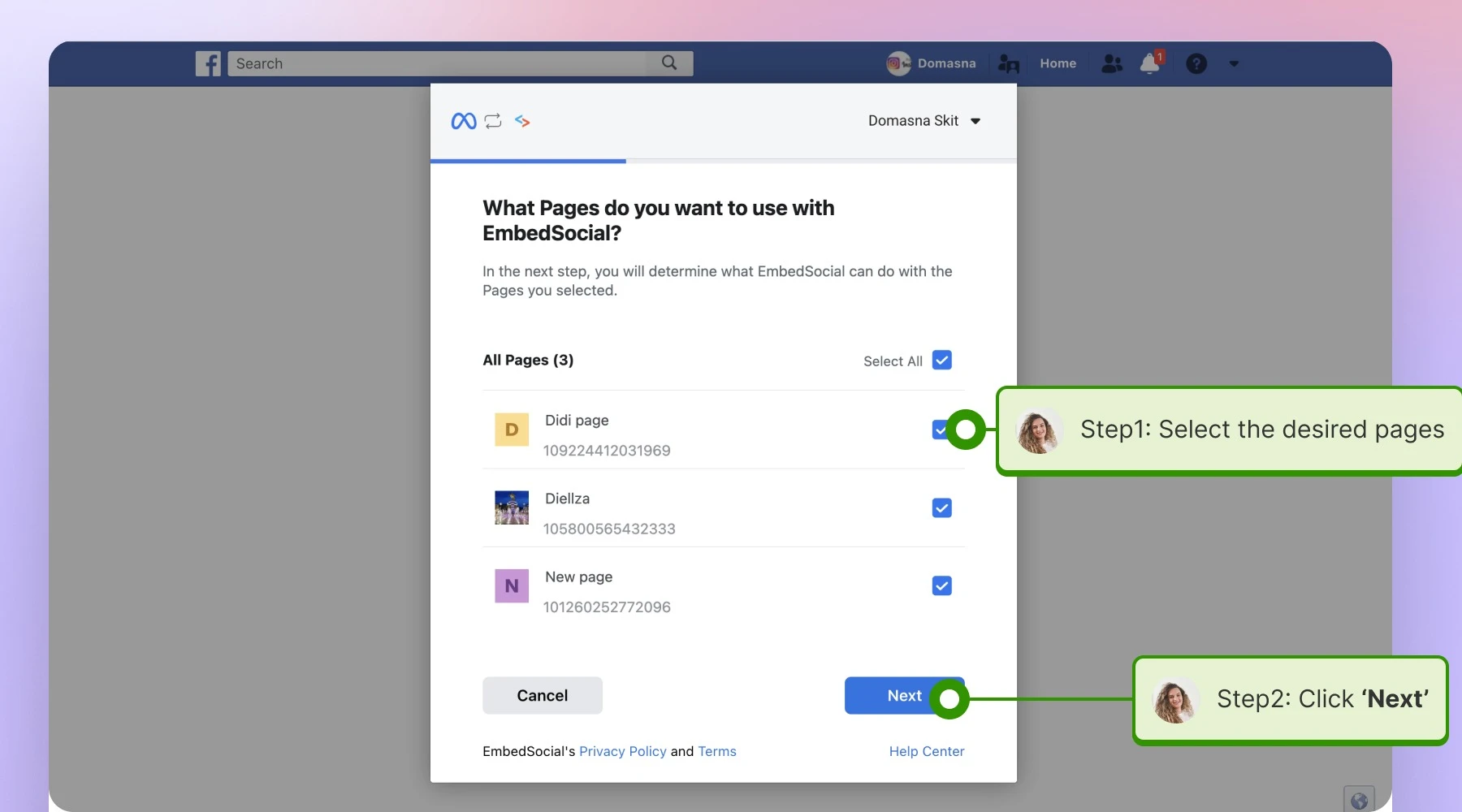
Task: Click the Diellza page thumbnail
Action: click(512, 508)
